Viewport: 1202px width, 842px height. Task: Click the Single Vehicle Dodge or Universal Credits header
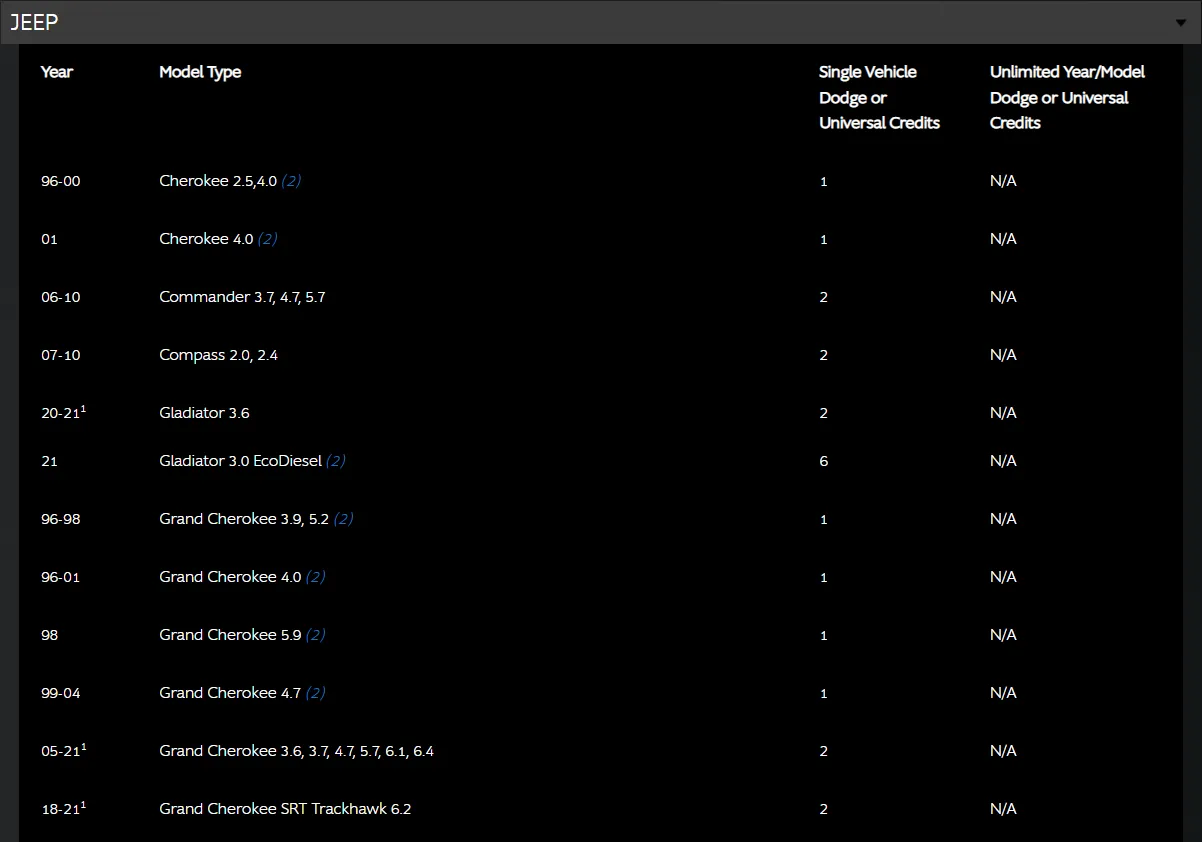pos(880,97)
